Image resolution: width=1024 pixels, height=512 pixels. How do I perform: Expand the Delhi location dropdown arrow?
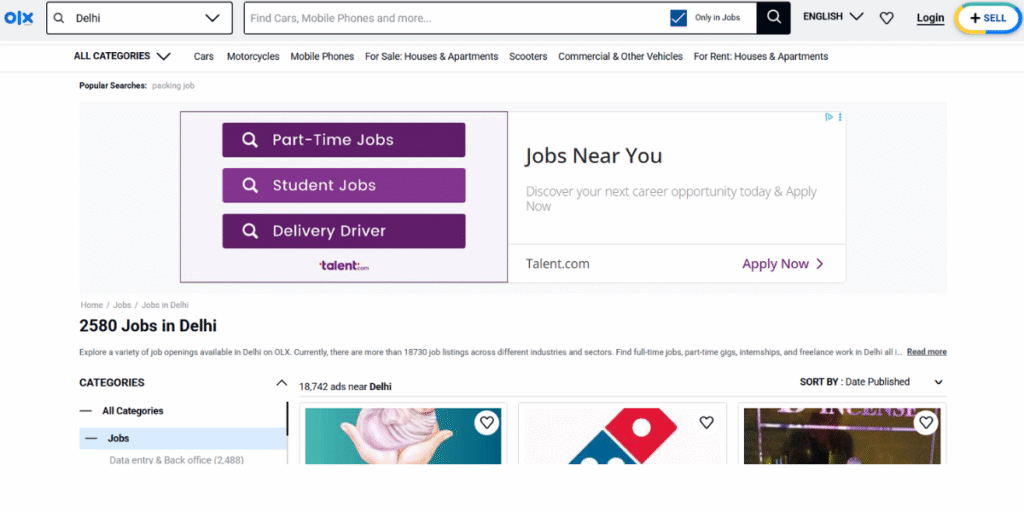(212, 18)
